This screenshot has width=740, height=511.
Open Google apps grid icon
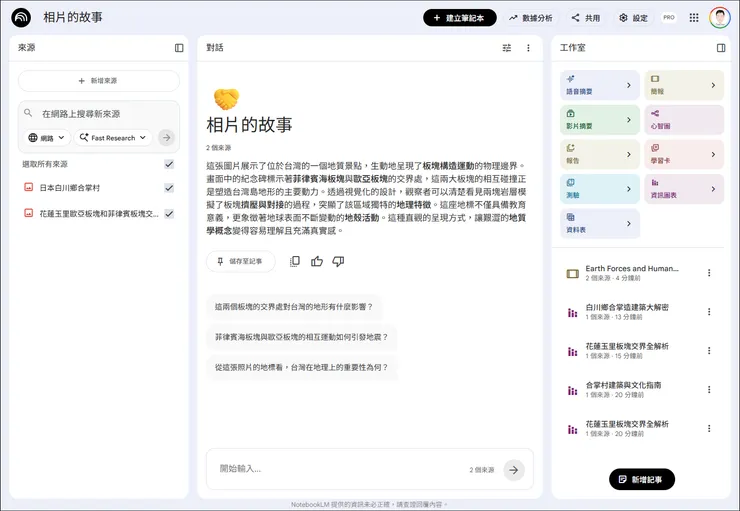(694, 18)
